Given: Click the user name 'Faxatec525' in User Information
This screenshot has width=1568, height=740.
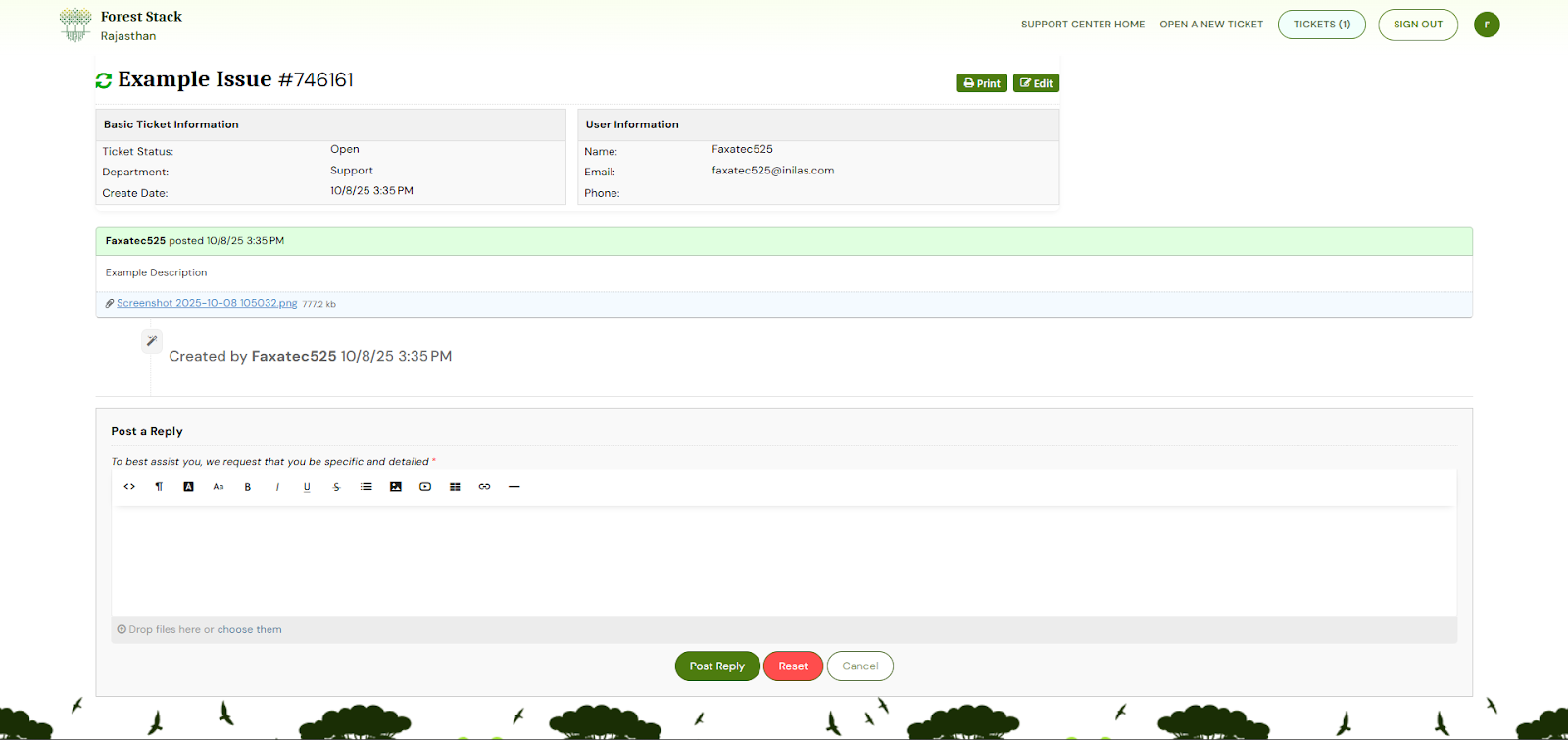Looking at the screenshot, I should click(742, 150).
